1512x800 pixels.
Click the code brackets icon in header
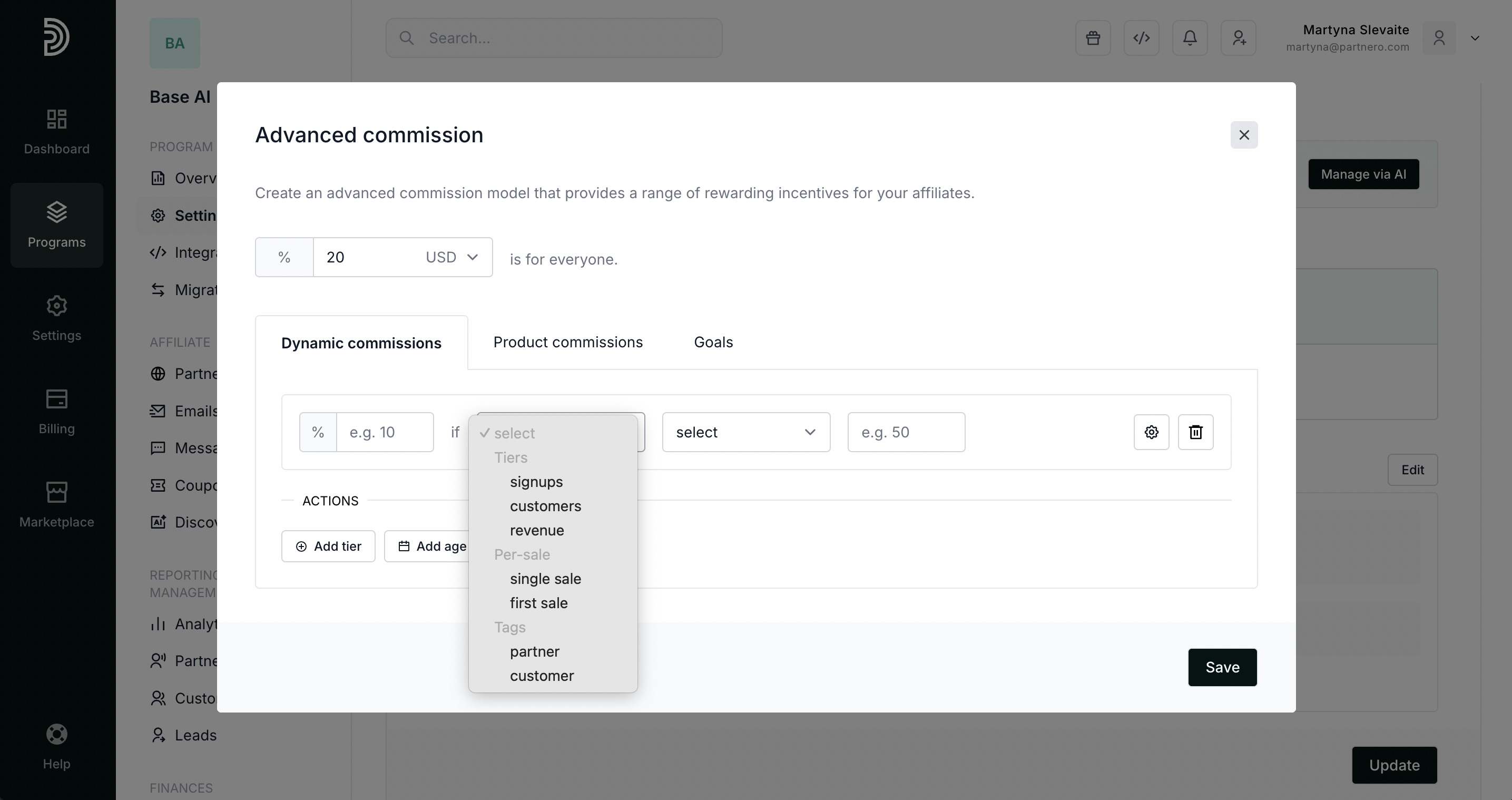click(x=1141, y=38)
